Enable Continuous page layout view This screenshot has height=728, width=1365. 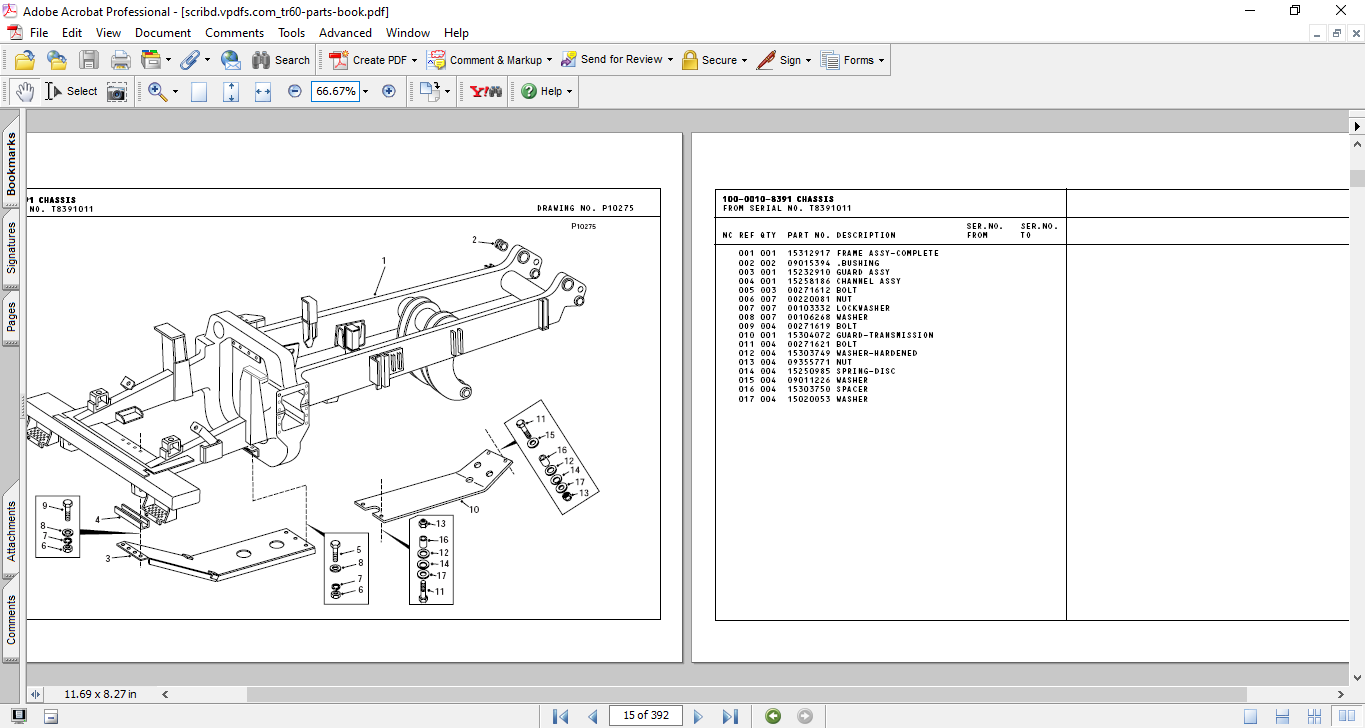pos(1282,716)
